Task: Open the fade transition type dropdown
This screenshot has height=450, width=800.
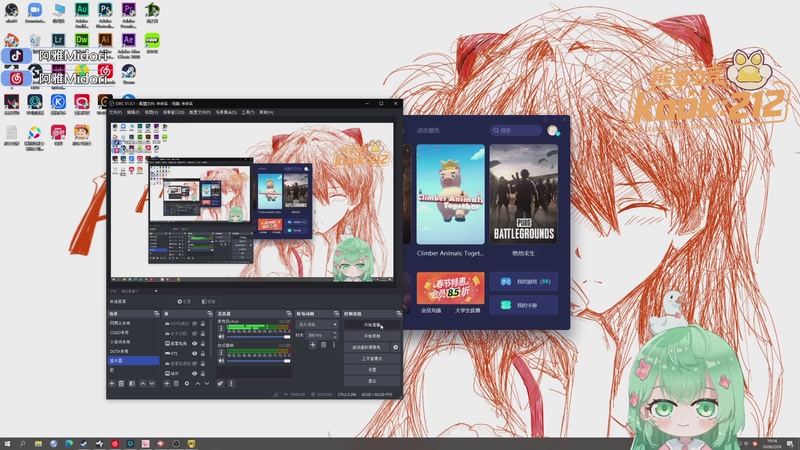Action: coord(317,324)
